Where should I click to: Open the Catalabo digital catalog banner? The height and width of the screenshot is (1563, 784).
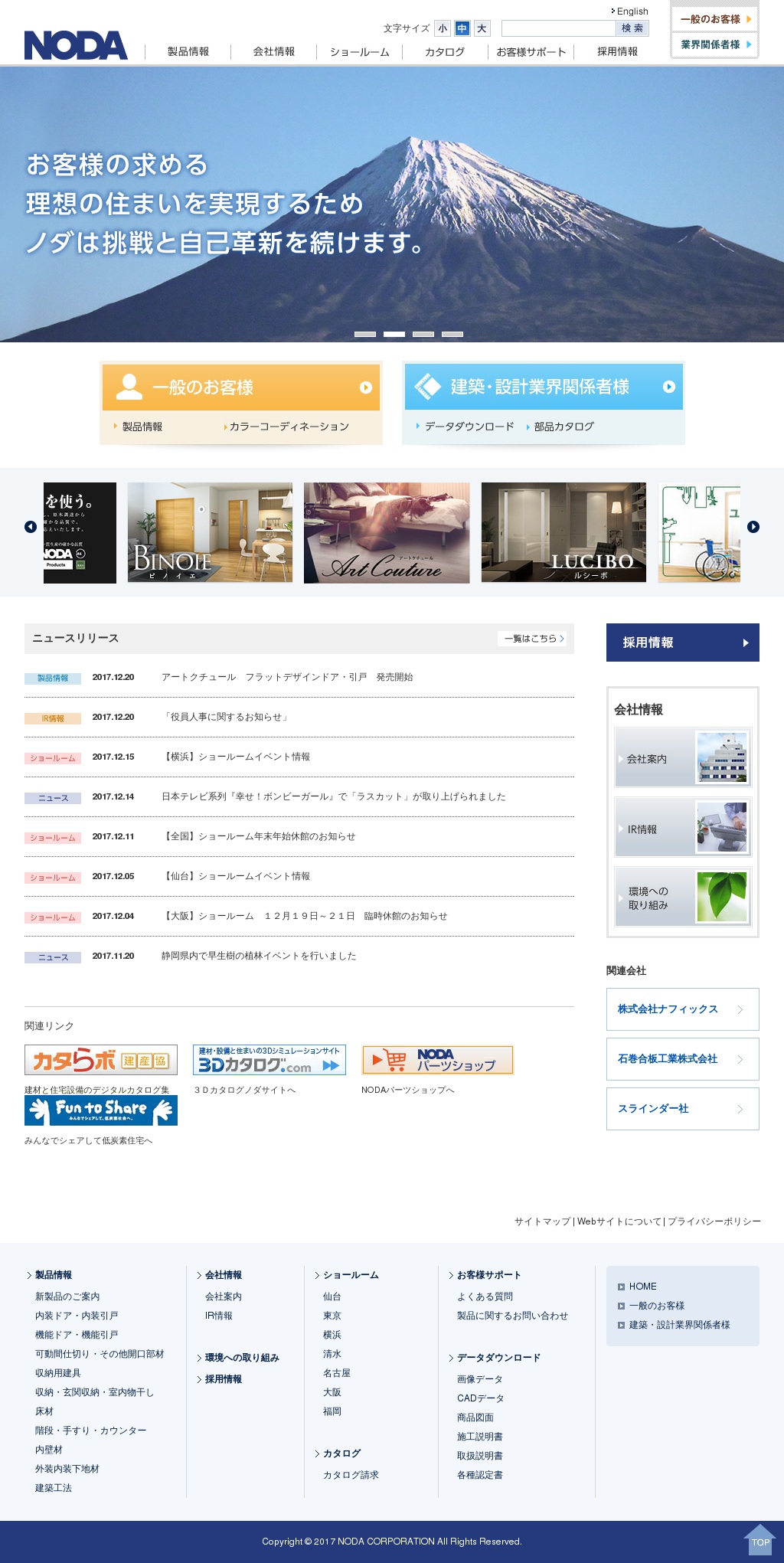pyautogui.click(x=101, y=1060)
